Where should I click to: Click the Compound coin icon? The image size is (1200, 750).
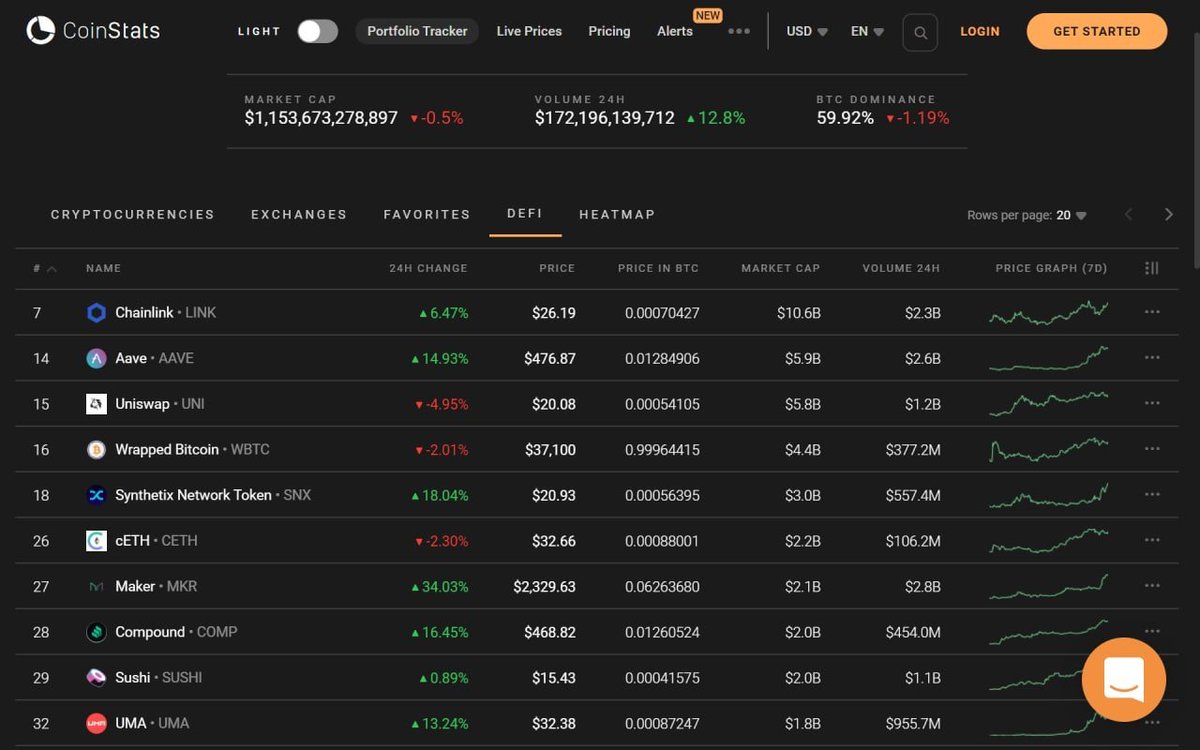pos(96,632)
